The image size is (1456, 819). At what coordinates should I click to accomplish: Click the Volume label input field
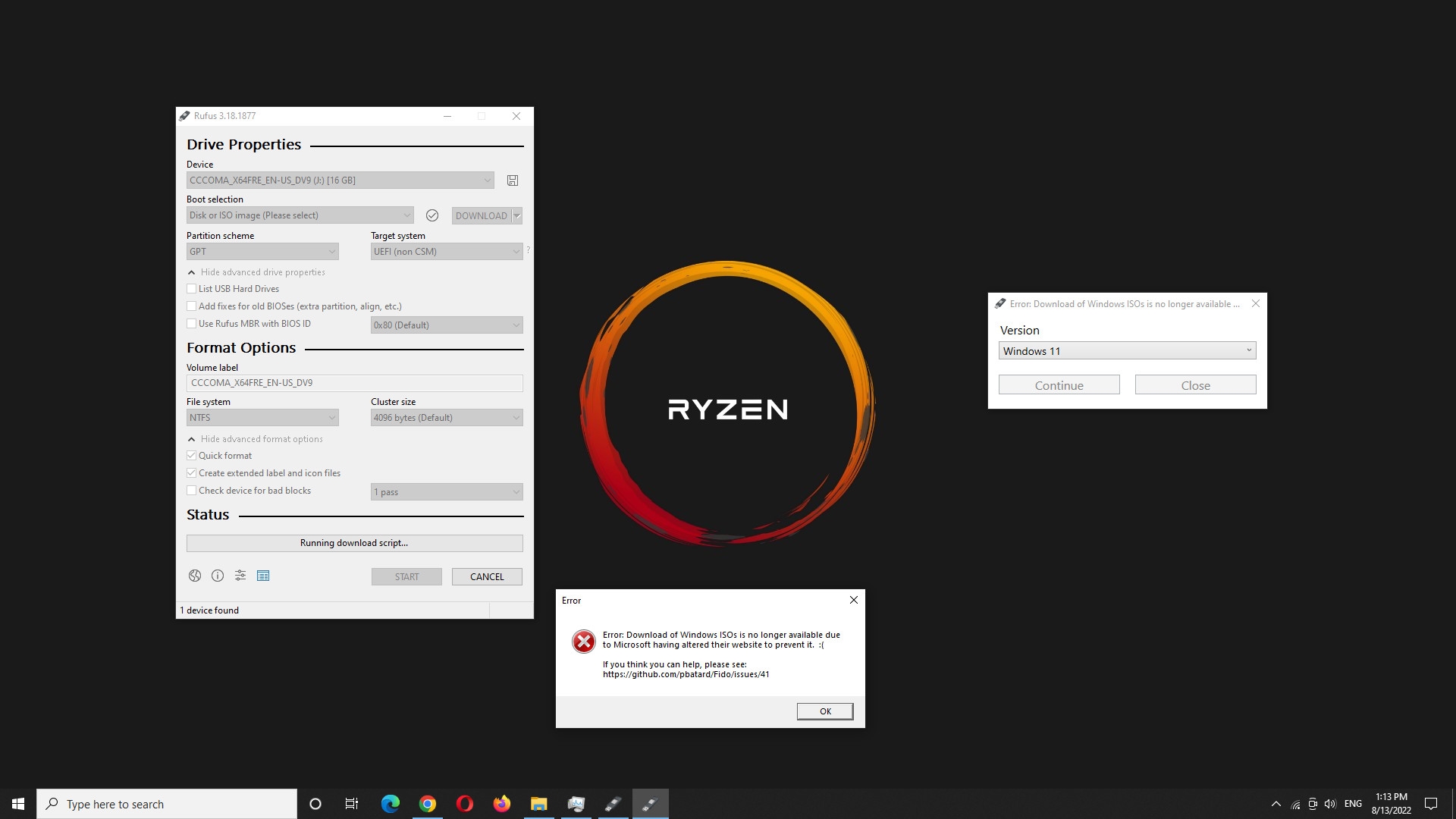(x=355, y=382)
